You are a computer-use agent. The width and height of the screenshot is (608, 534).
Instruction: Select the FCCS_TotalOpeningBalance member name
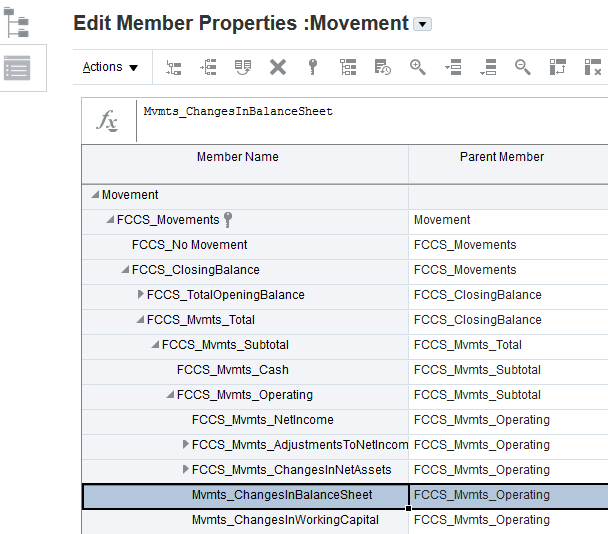point(225,295)
